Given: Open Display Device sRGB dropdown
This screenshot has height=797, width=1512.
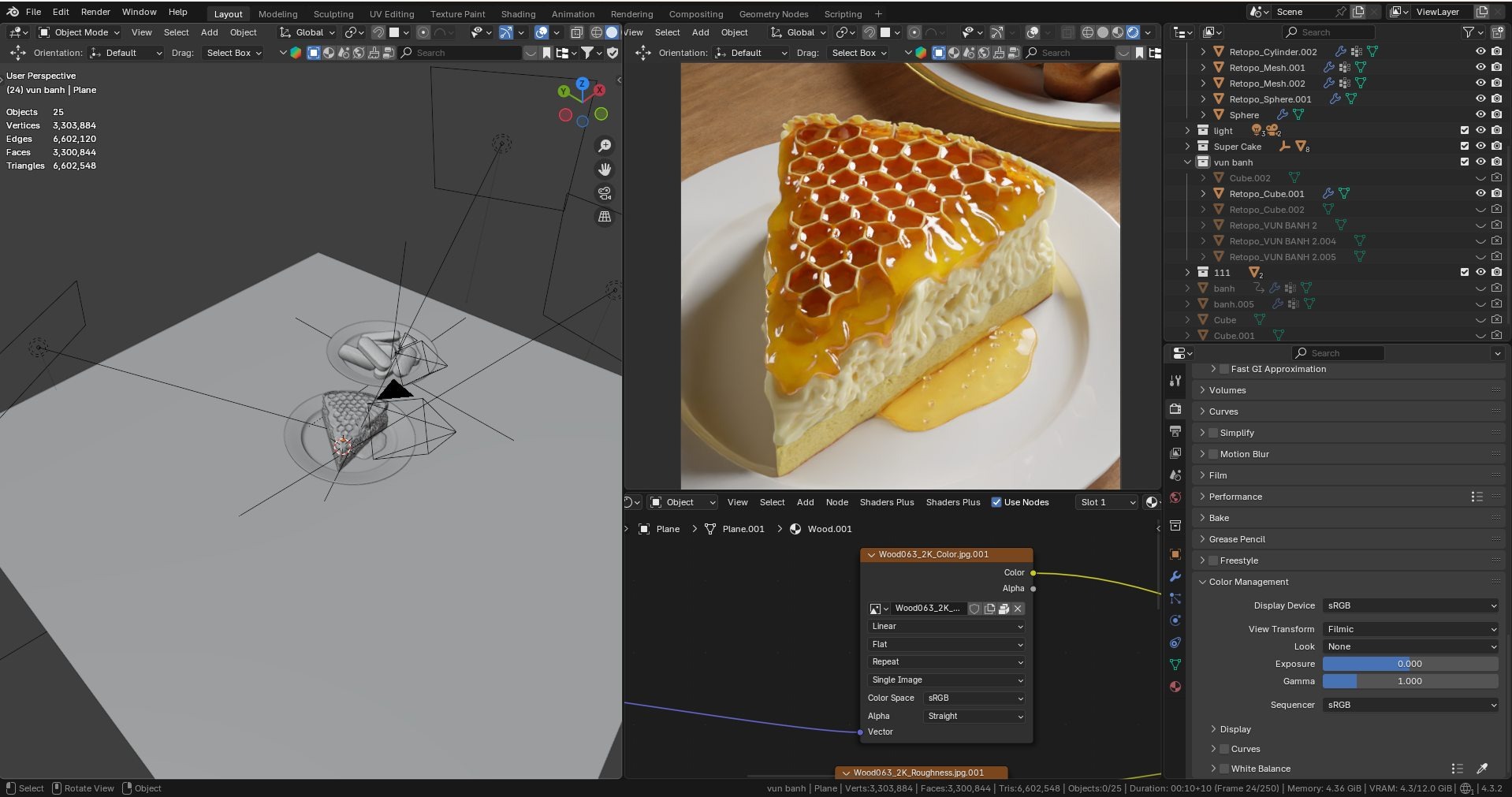Looking at the screenshot, I should (1410, 605).
